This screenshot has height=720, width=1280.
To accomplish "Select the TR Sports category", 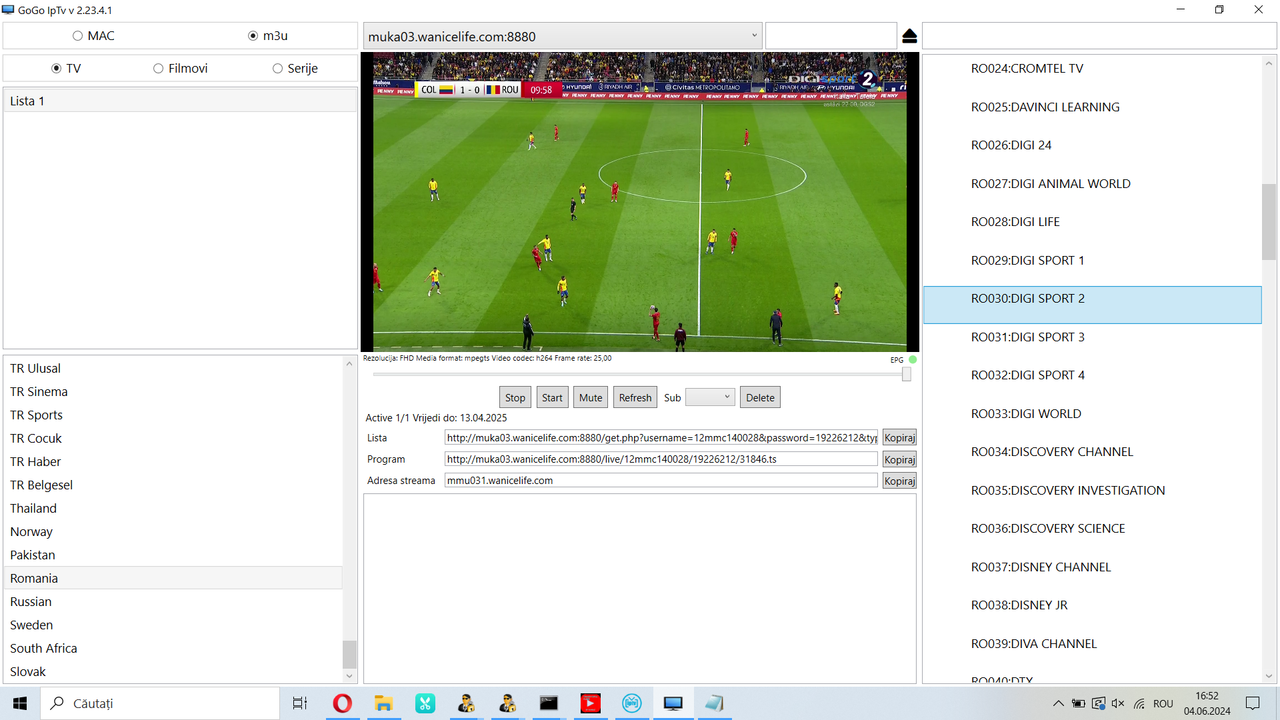I will [x=172, y=415].
